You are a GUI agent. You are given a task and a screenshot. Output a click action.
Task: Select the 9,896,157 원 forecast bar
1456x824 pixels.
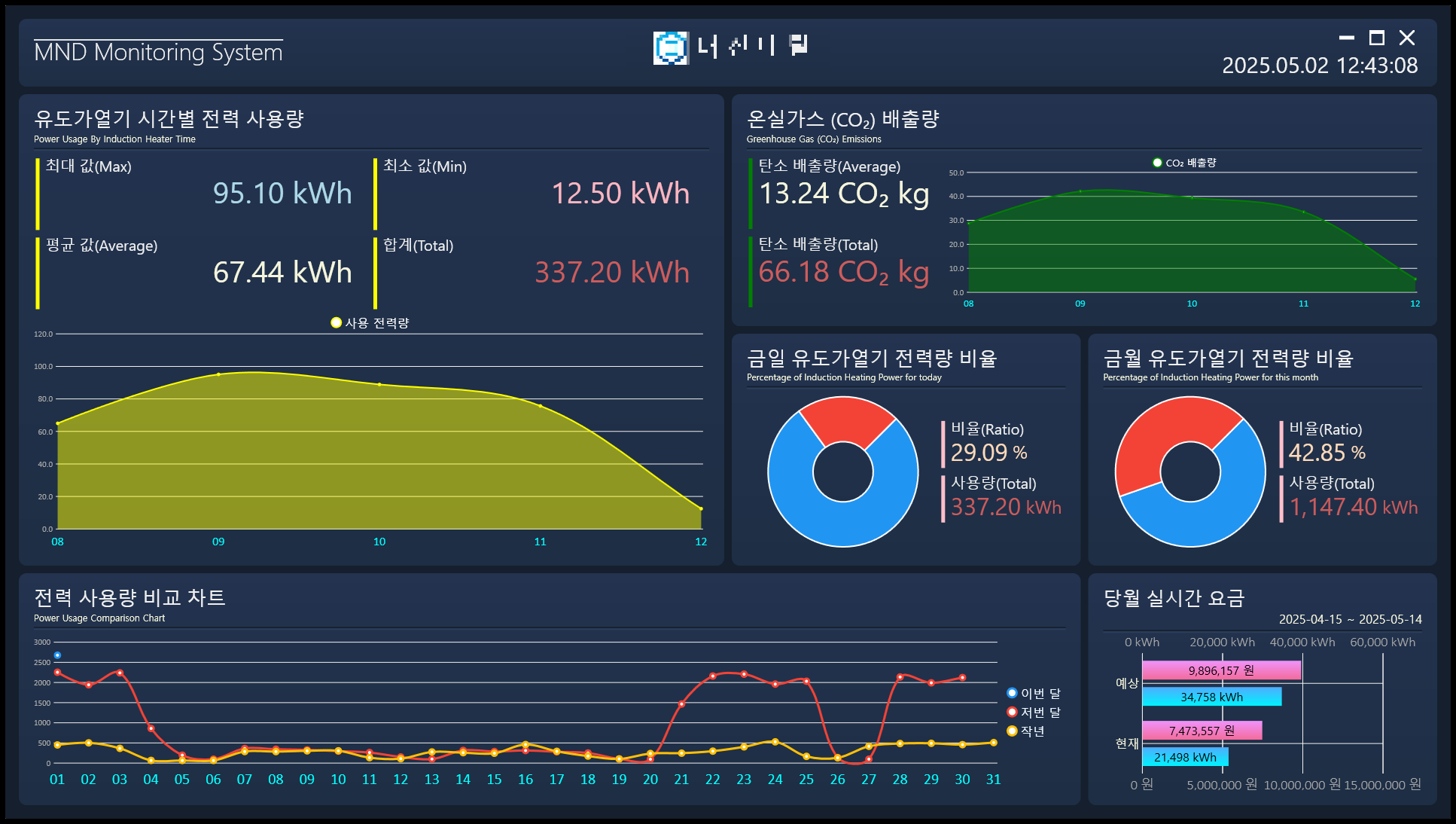(x=1221, y=670)
